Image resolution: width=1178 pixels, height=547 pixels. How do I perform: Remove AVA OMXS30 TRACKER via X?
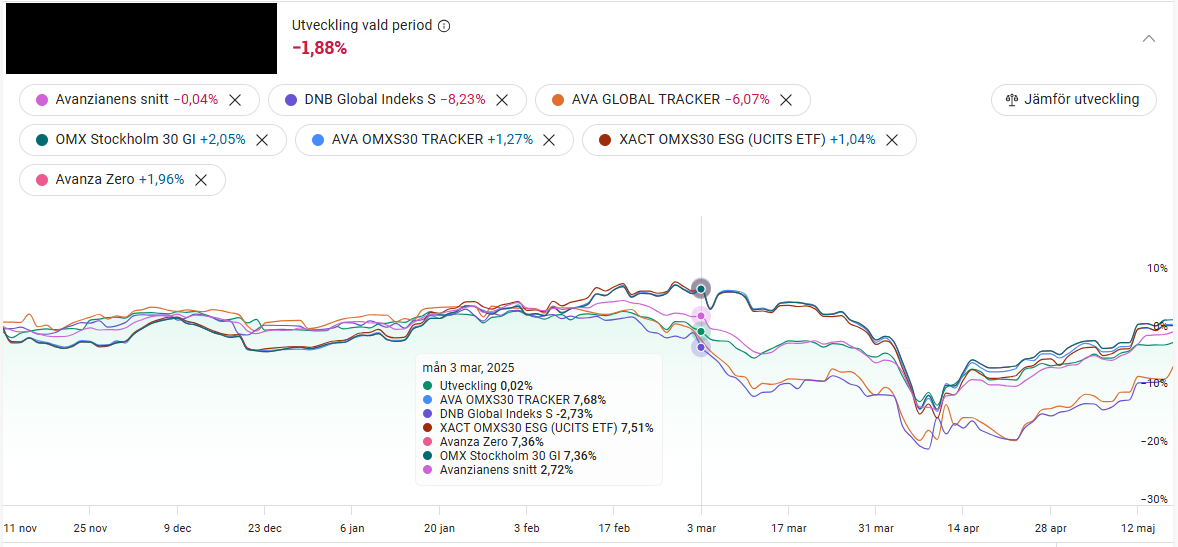[548, 140]
